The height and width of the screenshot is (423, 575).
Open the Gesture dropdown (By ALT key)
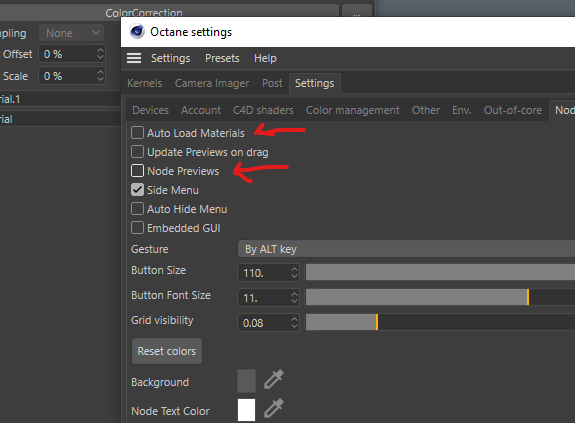point(406,249)
